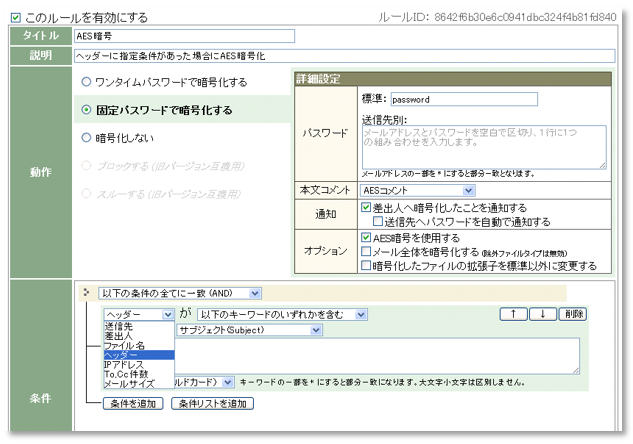633x444 pixels.
Task: Choose 差出人 from the dropdown list
Action: coord(139,335)
